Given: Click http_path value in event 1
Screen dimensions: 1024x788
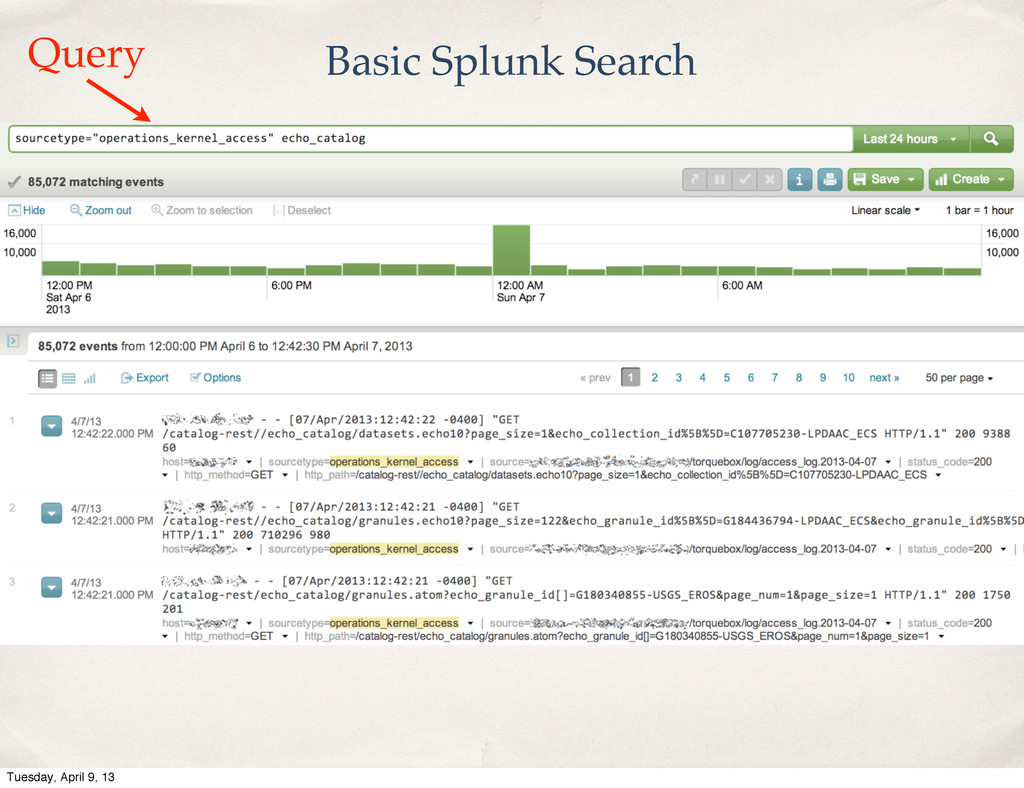Looking at the screenshot, I should (641, 475).
